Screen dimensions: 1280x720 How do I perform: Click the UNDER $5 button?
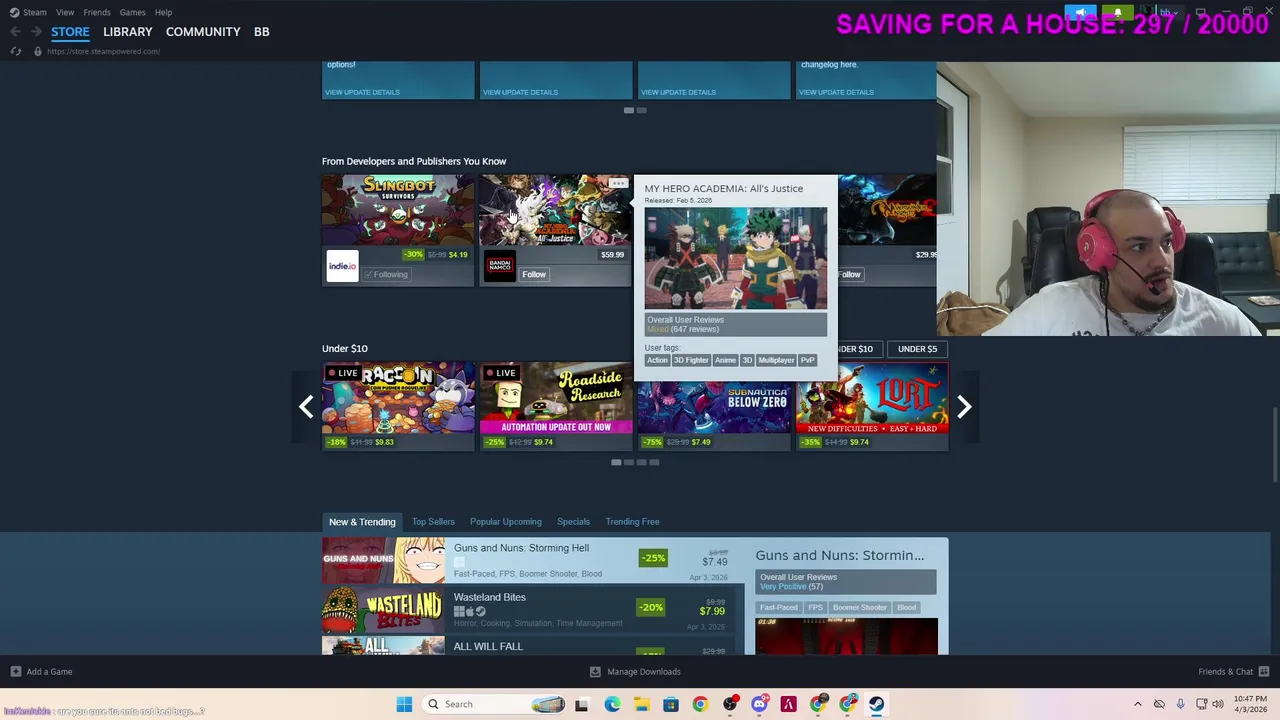coord(917,349)
